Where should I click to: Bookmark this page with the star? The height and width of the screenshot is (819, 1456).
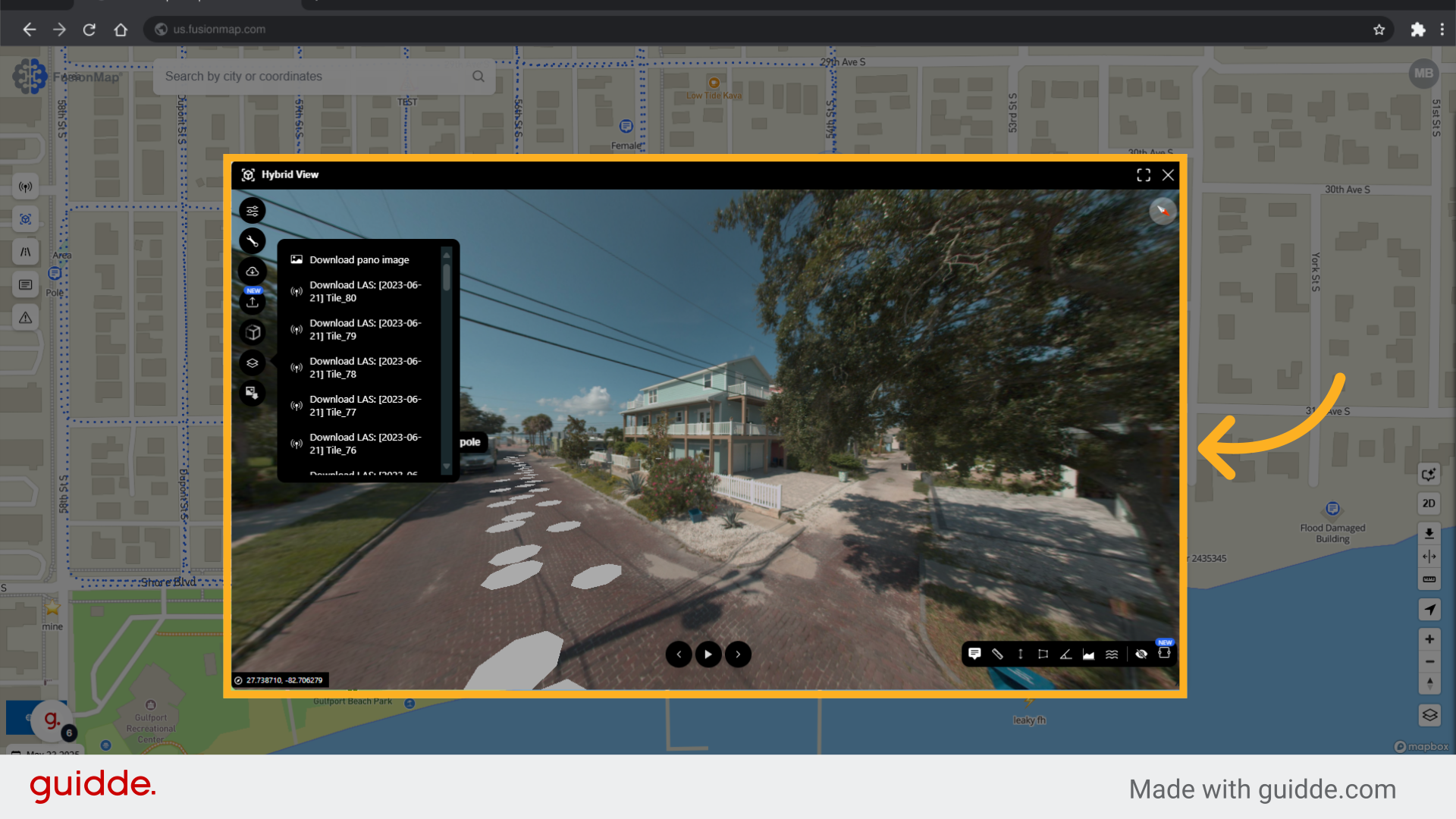(x=1379, y=30)
